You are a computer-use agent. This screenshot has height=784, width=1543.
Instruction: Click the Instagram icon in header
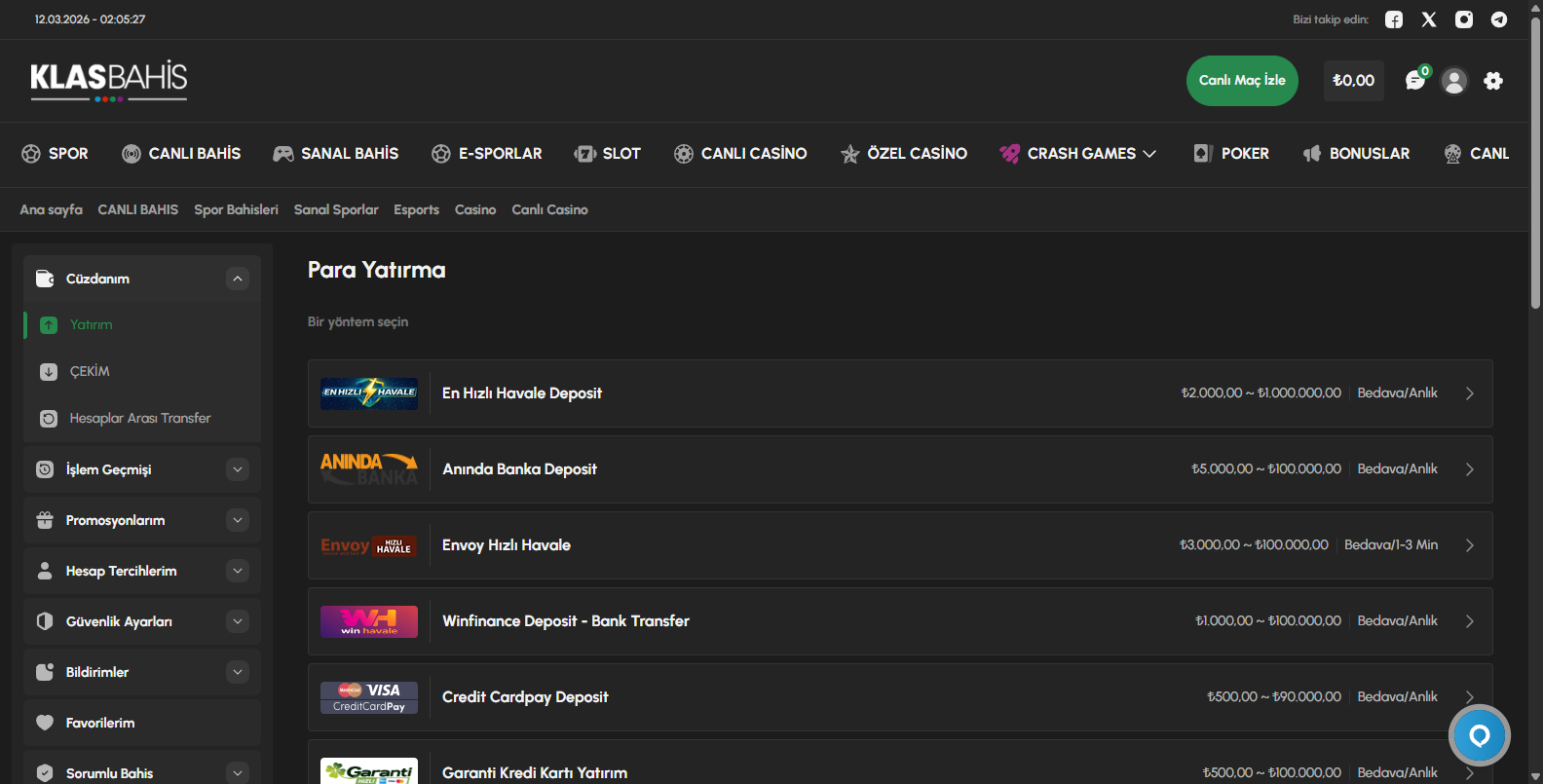tap(1464, 19)
